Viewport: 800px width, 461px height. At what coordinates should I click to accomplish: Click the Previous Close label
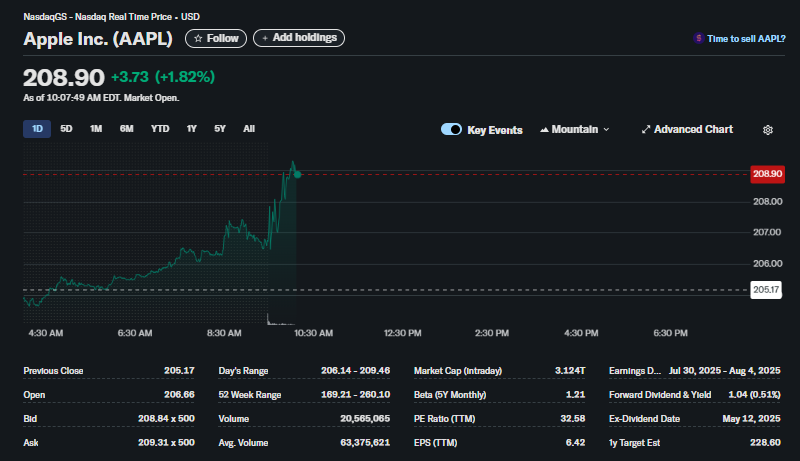point(53,371)
